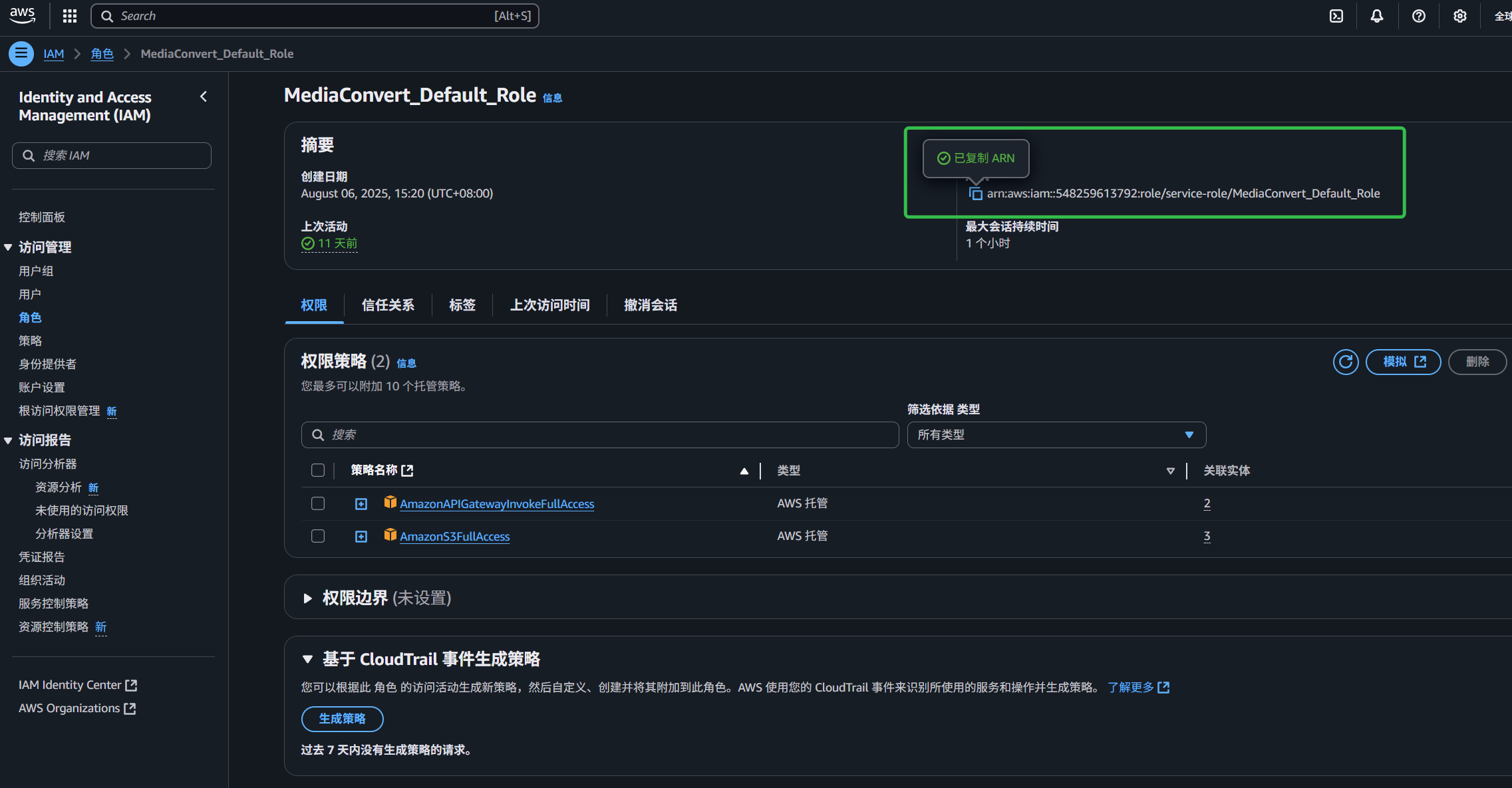Toggle the hamburger navigation menu button

point(21,54)
